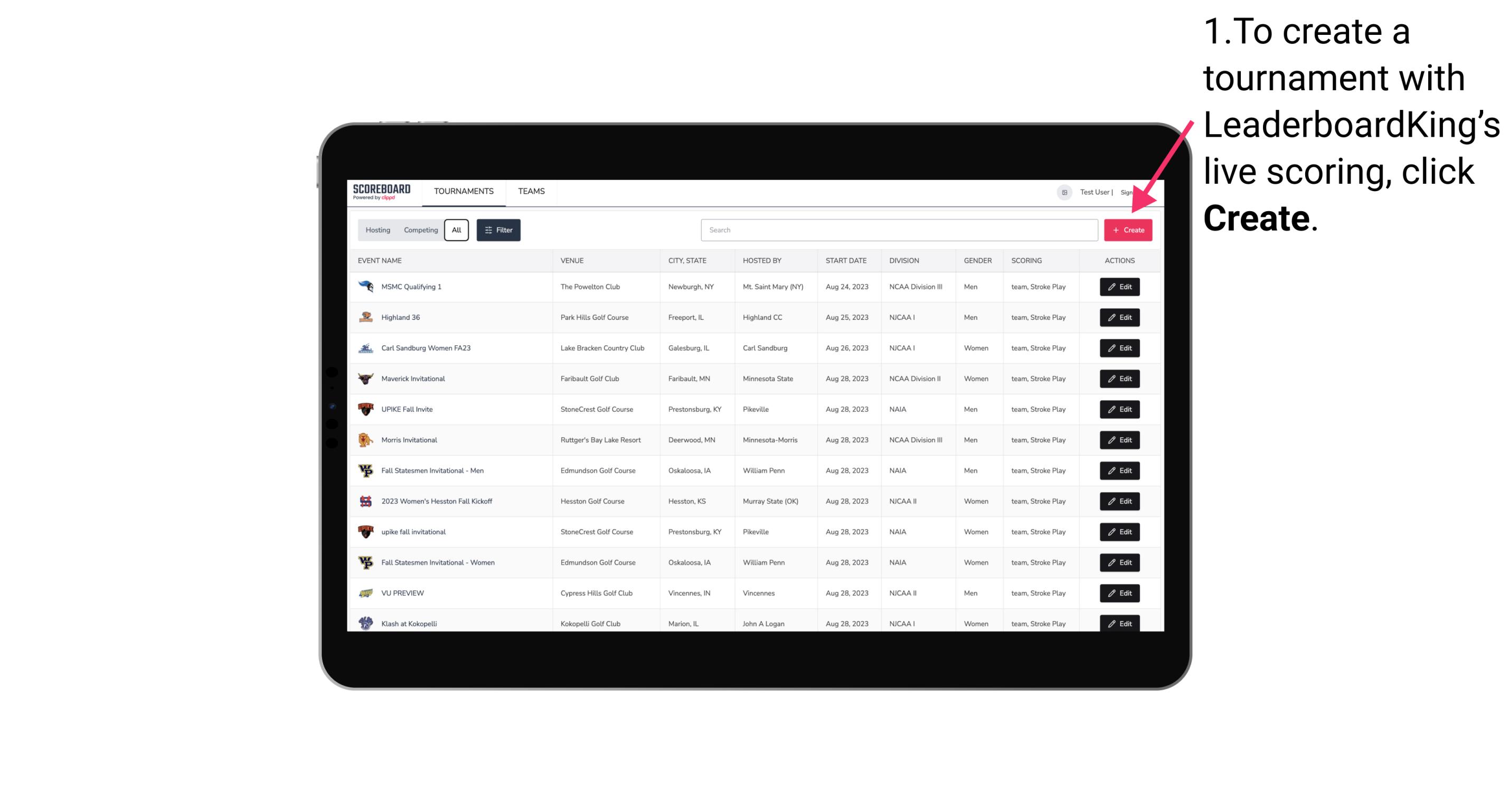Select the All filter toggle
This screenshot has height=812, width=1509.
[455, 230]
